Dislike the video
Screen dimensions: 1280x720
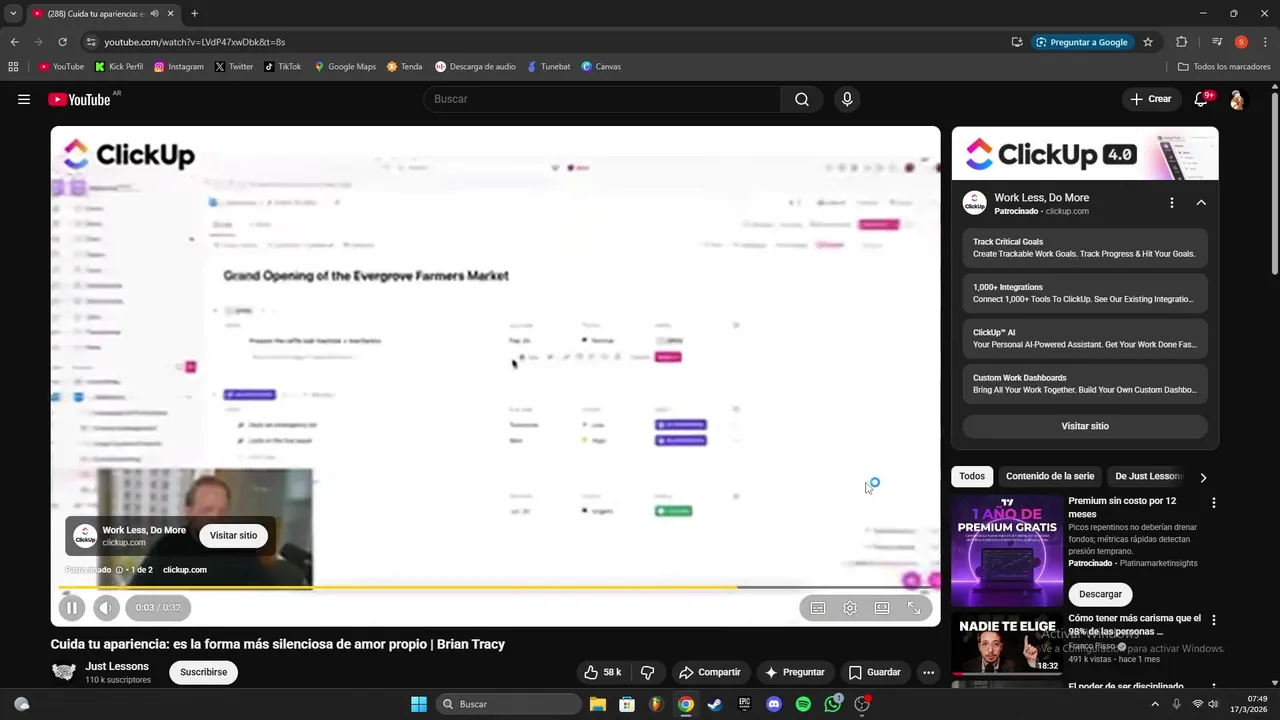coord(647,672)
